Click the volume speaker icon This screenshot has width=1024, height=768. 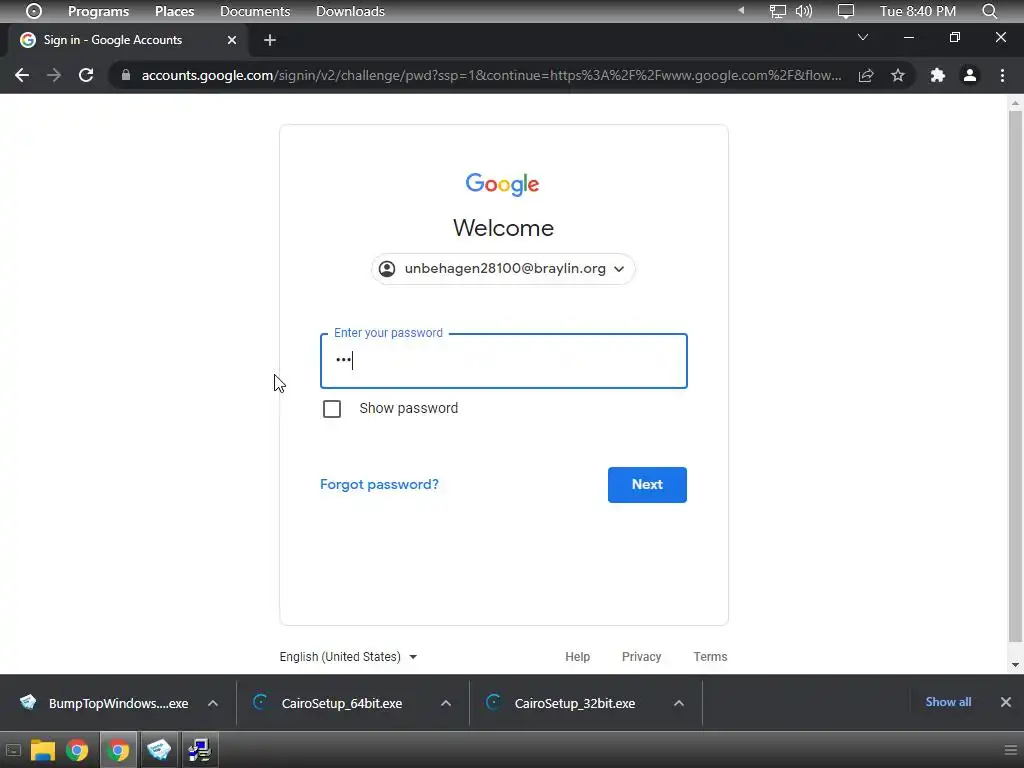pos(804,11)
